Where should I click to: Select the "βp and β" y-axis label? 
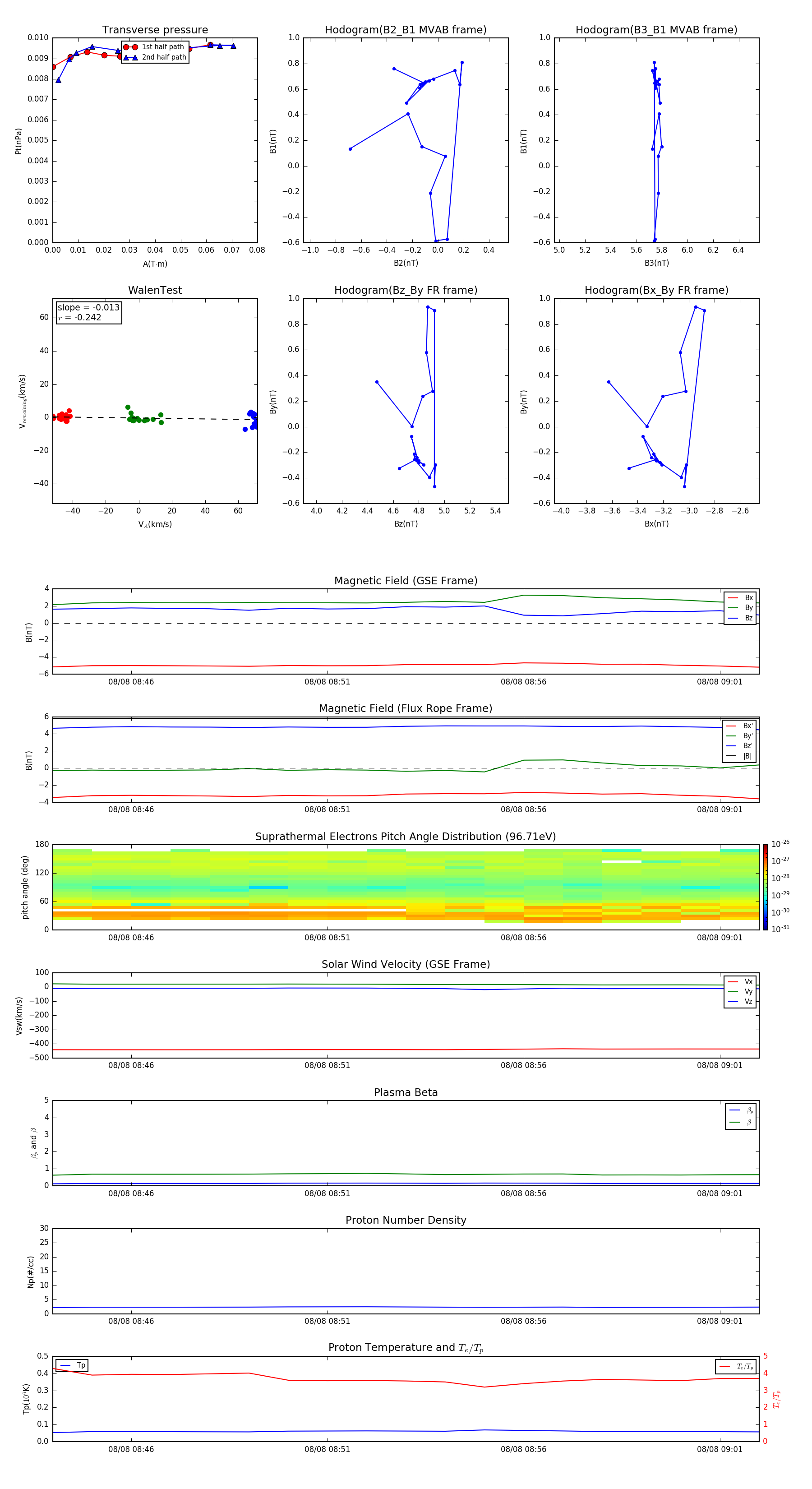click(x=33, y=1143)
